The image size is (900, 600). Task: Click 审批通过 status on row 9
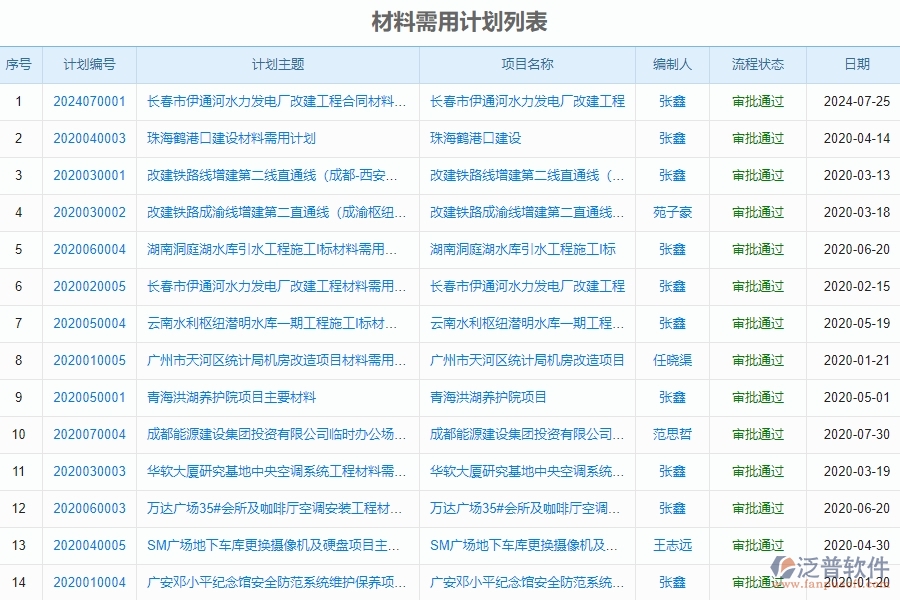coord(757,397)
